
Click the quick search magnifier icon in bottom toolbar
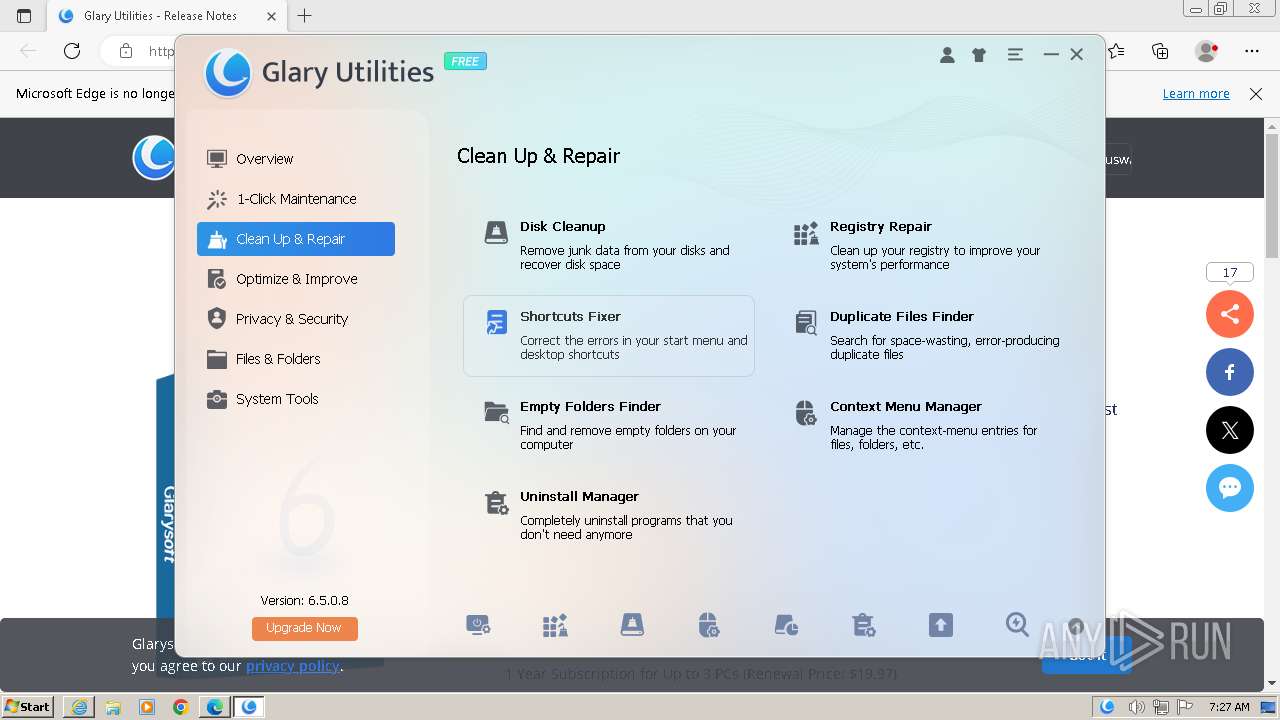(1017, 625)
